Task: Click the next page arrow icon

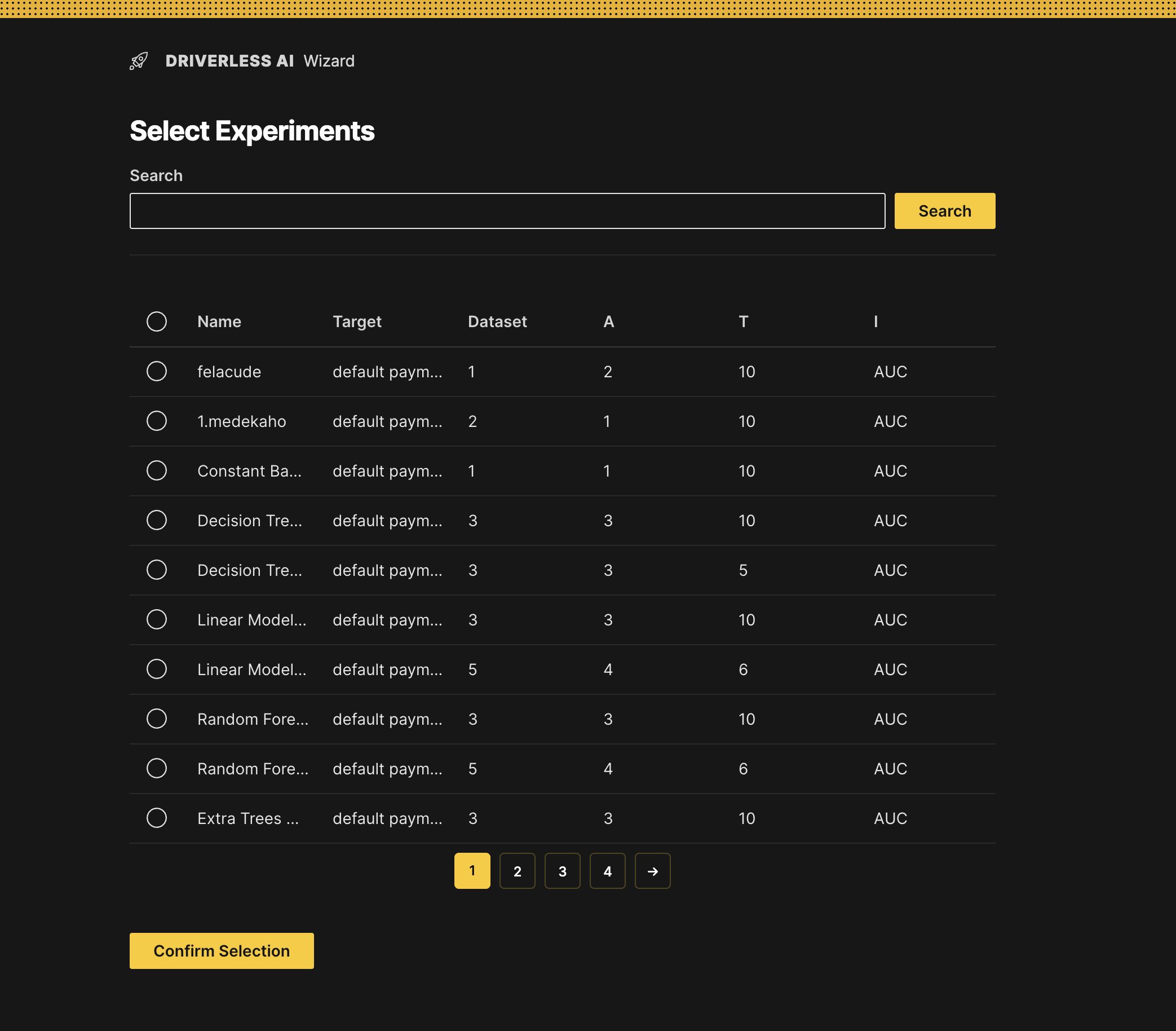Action: click(652, 870)
